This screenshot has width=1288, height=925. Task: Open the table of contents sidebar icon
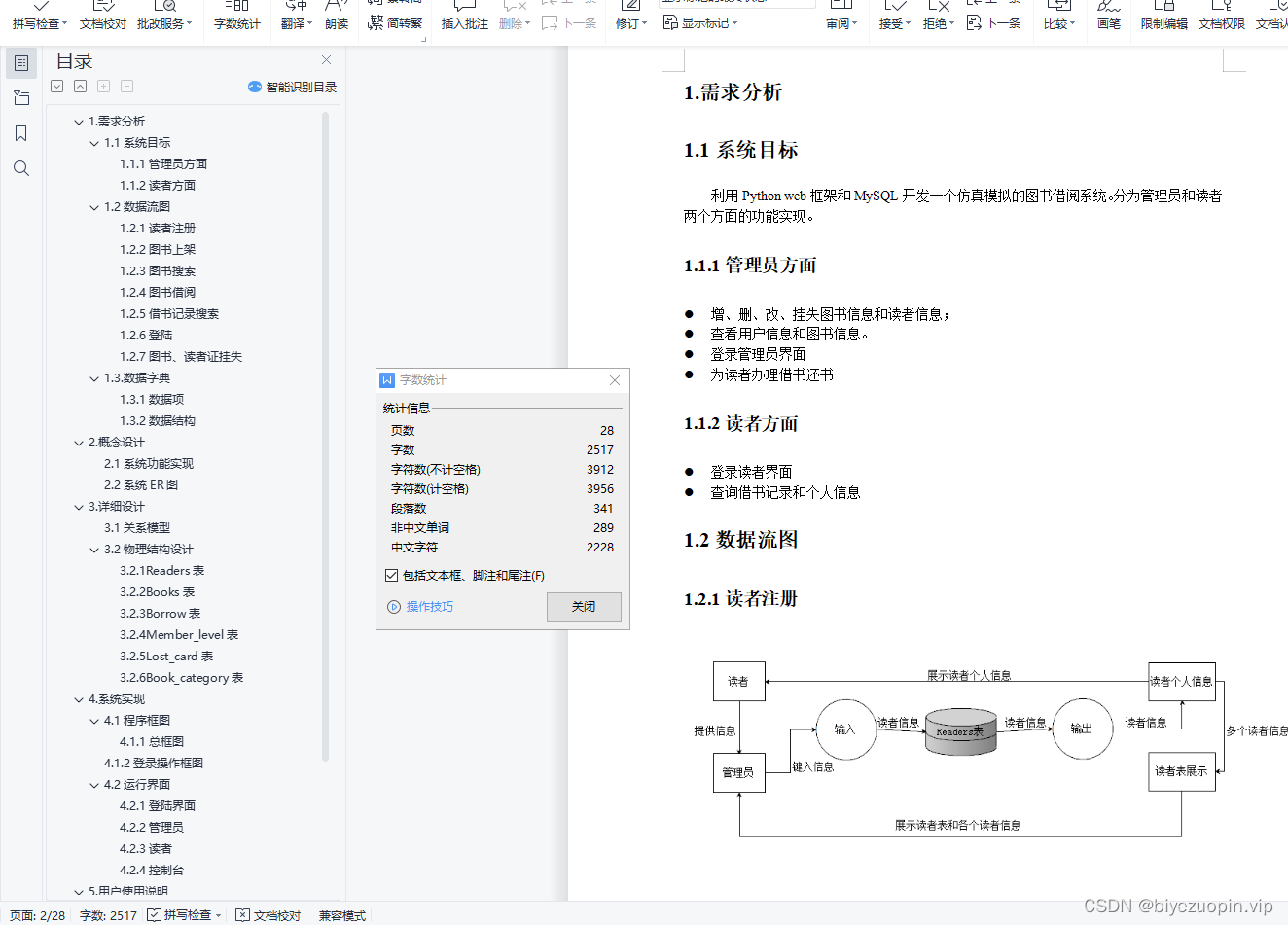pyautogui.click(x=21, y=63)
